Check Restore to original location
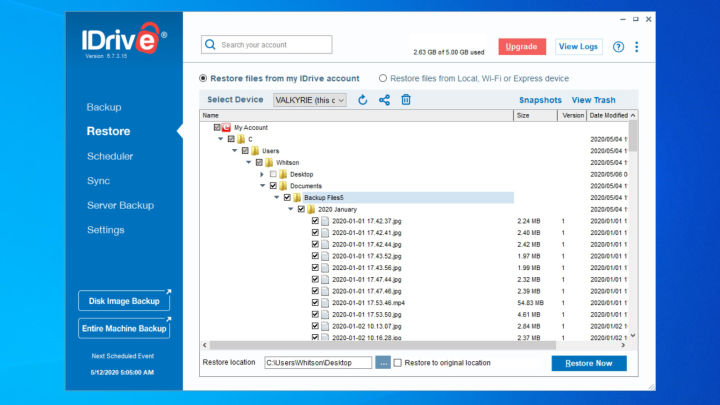 [398, 362]
